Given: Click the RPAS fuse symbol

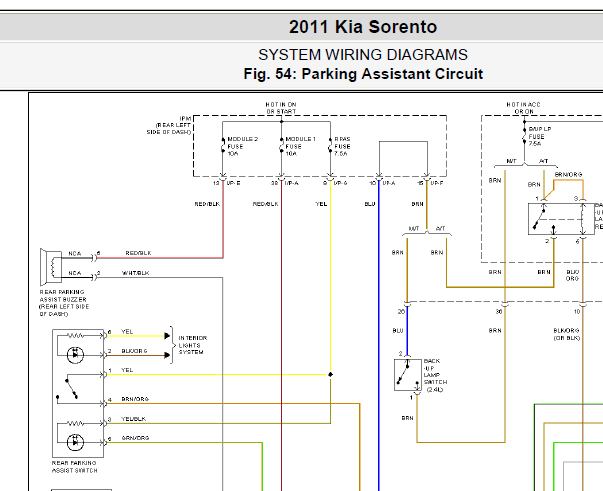Looking at the screenshot, I should tap(330, 145).
